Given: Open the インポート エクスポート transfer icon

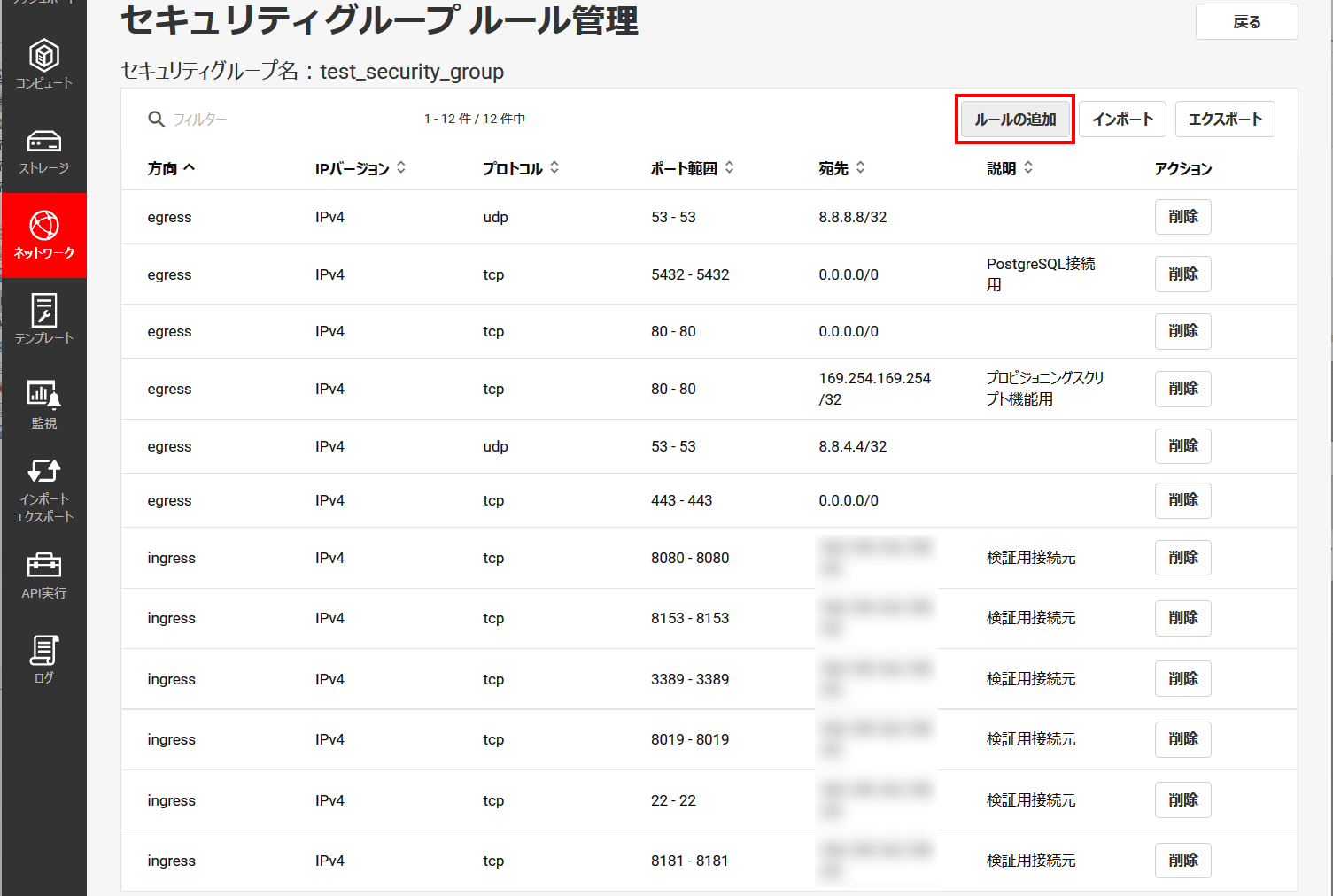Looking at the screenshot, I should (44, 470).
